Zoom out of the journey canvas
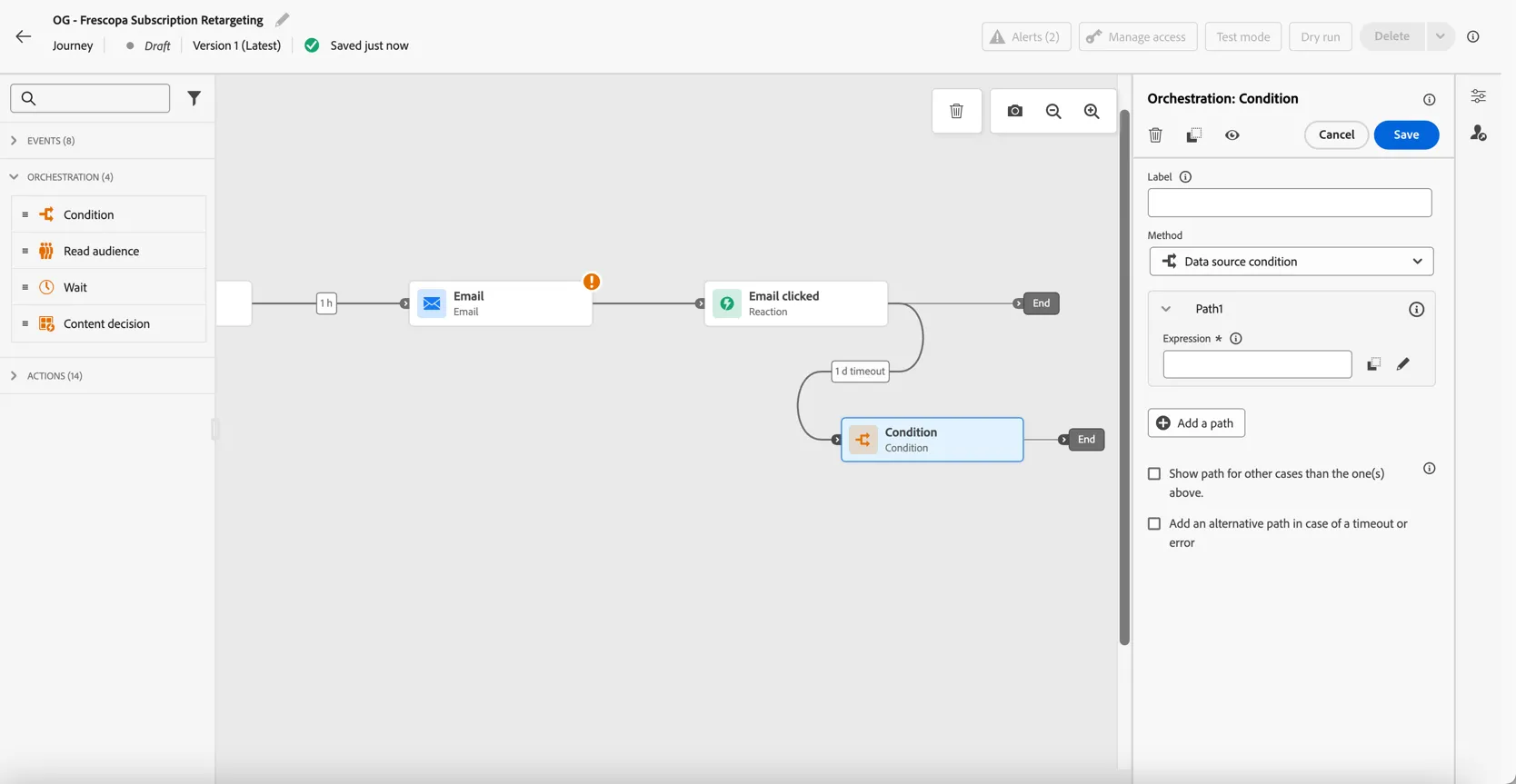This screenshot has width=1516, height=784. 1053,111
